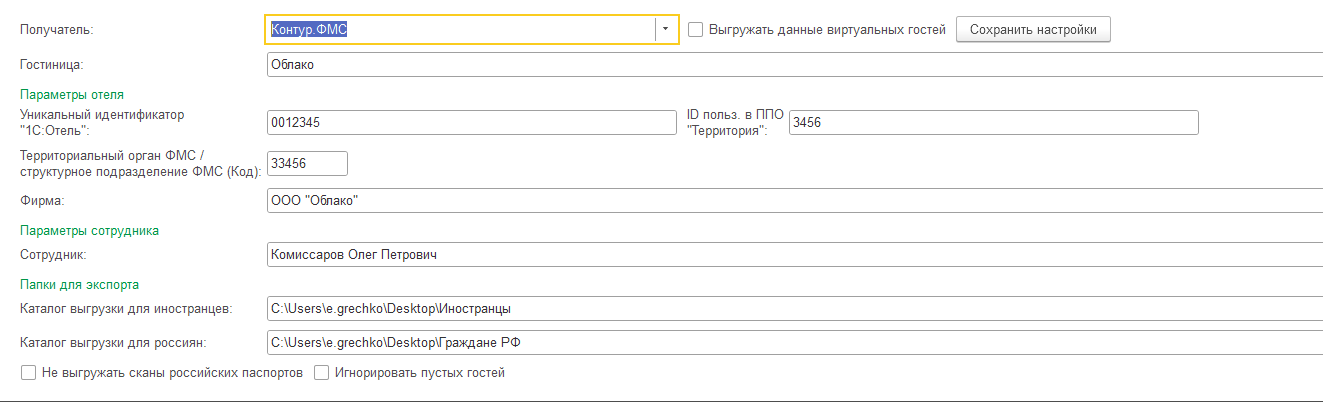
Task: Click the Гостиница field containing Облако
Action: point(790,65)
